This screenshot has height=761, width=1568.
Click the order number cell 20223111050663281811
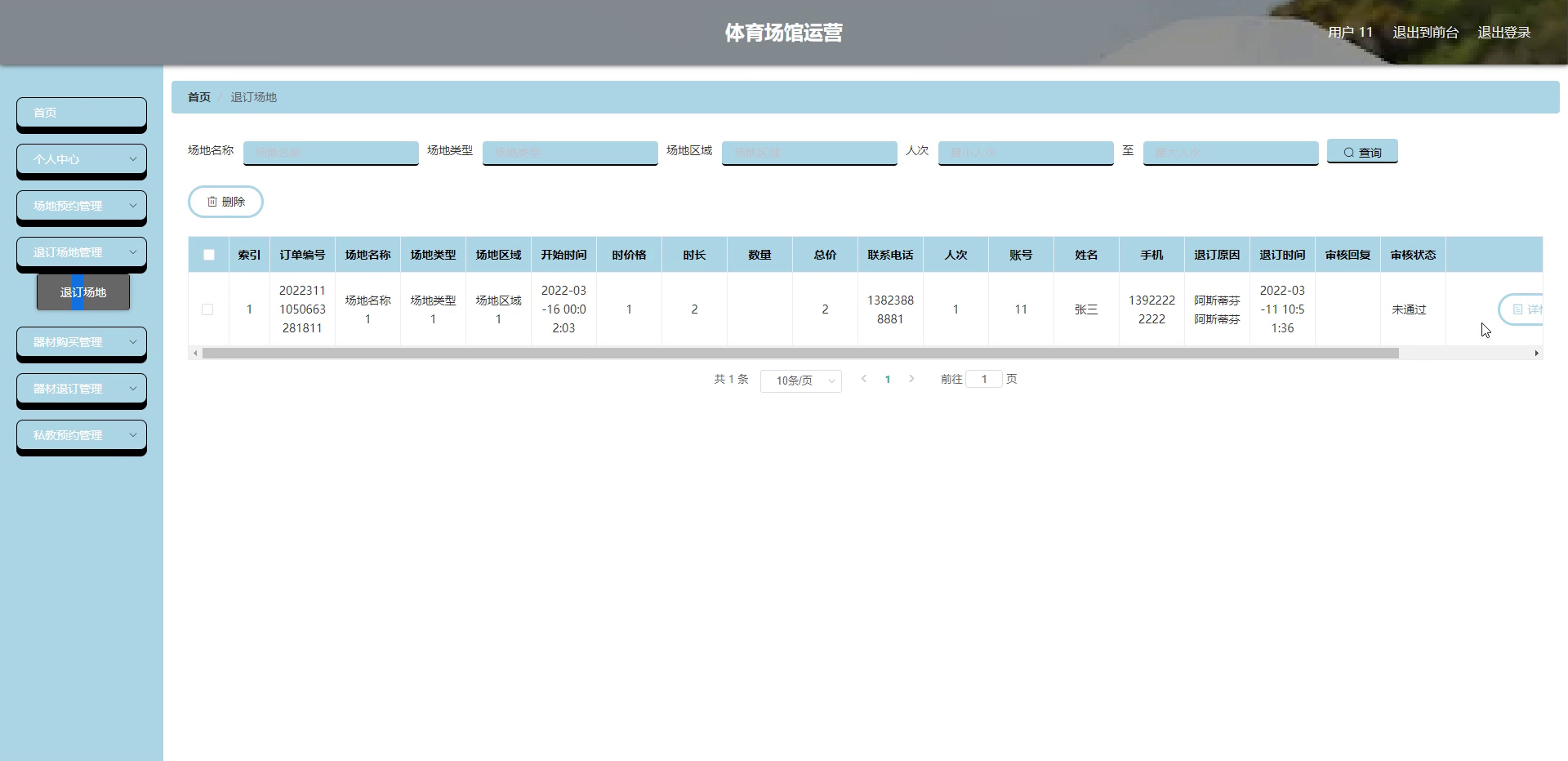tap(302, 309)
